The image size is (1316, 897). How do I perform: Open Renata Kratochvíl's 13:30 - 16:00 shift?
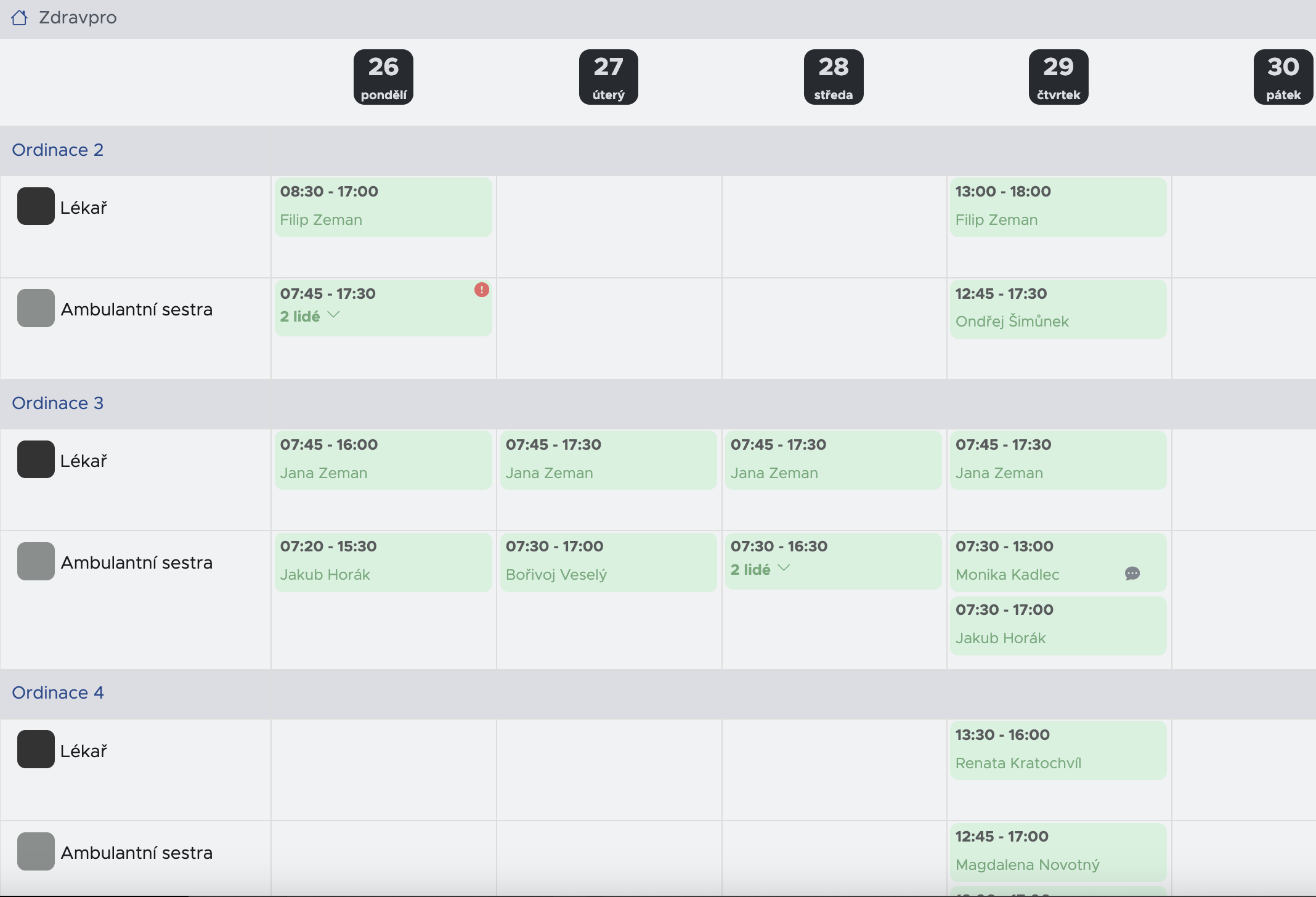1058,750
